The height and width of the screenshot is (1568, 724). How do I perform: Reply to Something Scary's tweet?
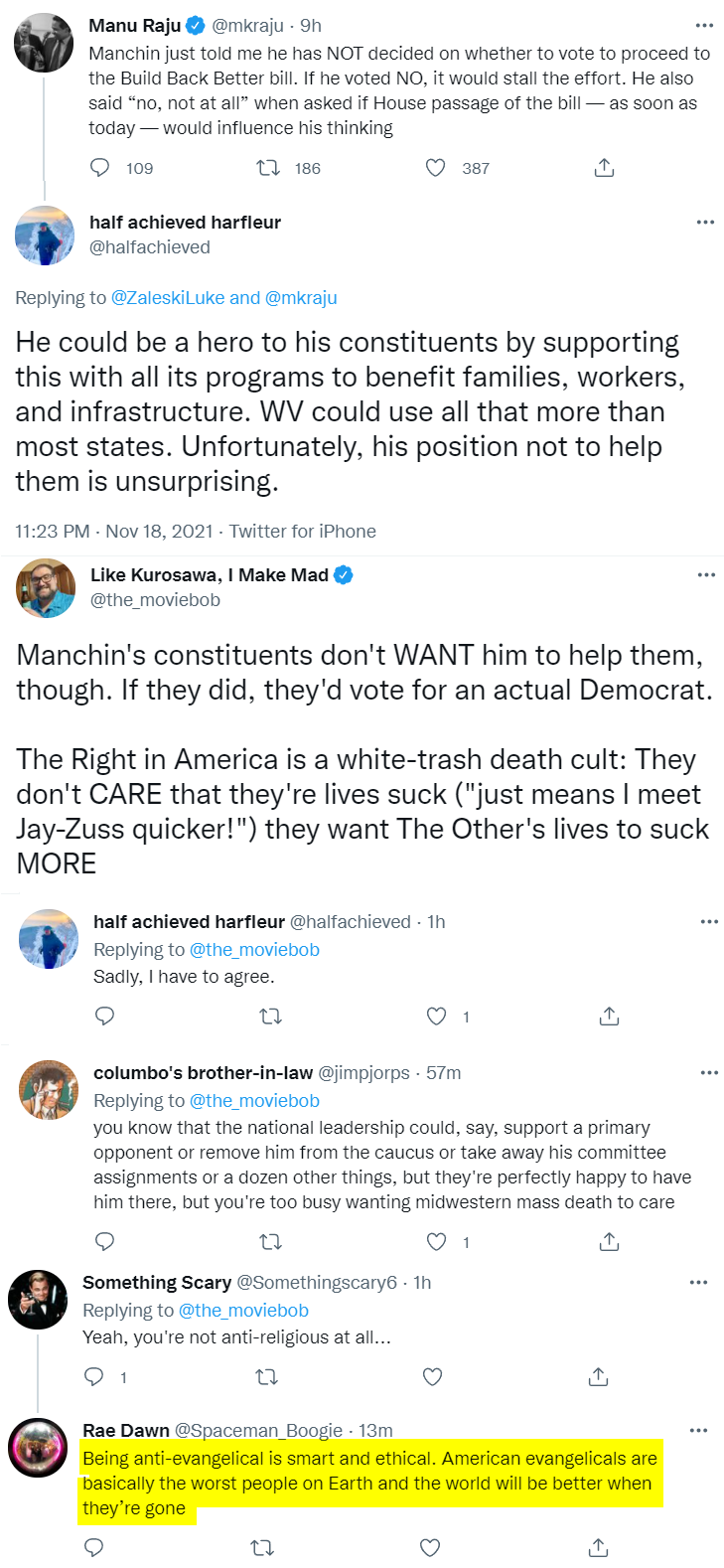94,1376
